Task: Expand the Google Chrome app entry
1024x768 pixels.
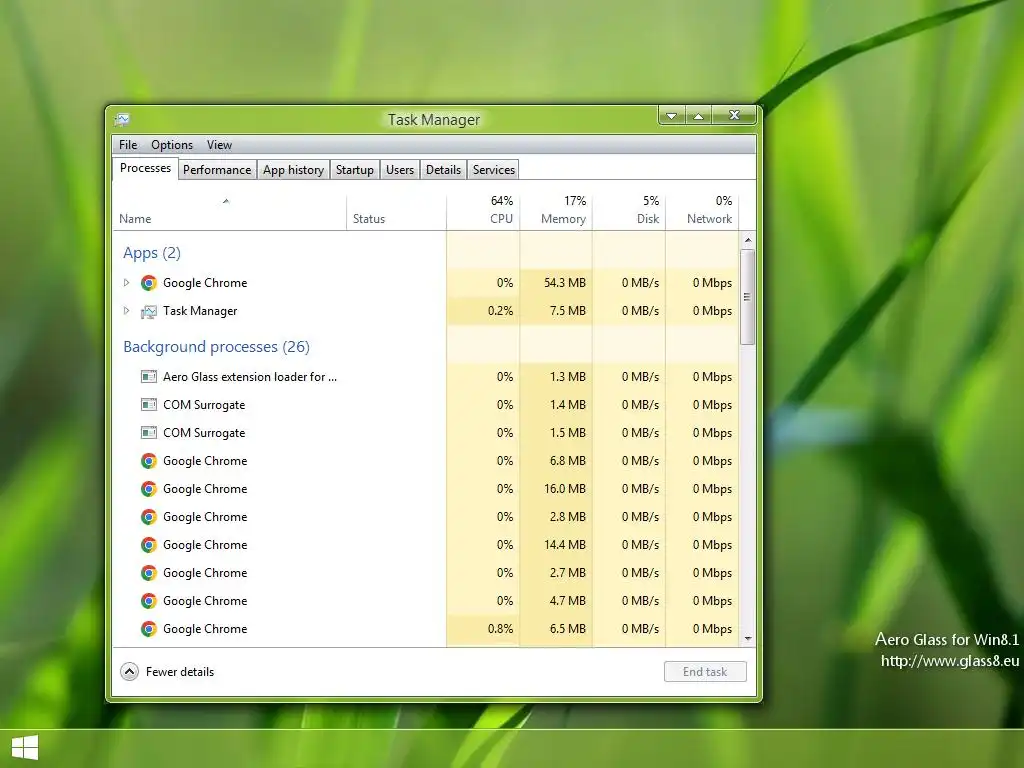Action: (127, 283)
